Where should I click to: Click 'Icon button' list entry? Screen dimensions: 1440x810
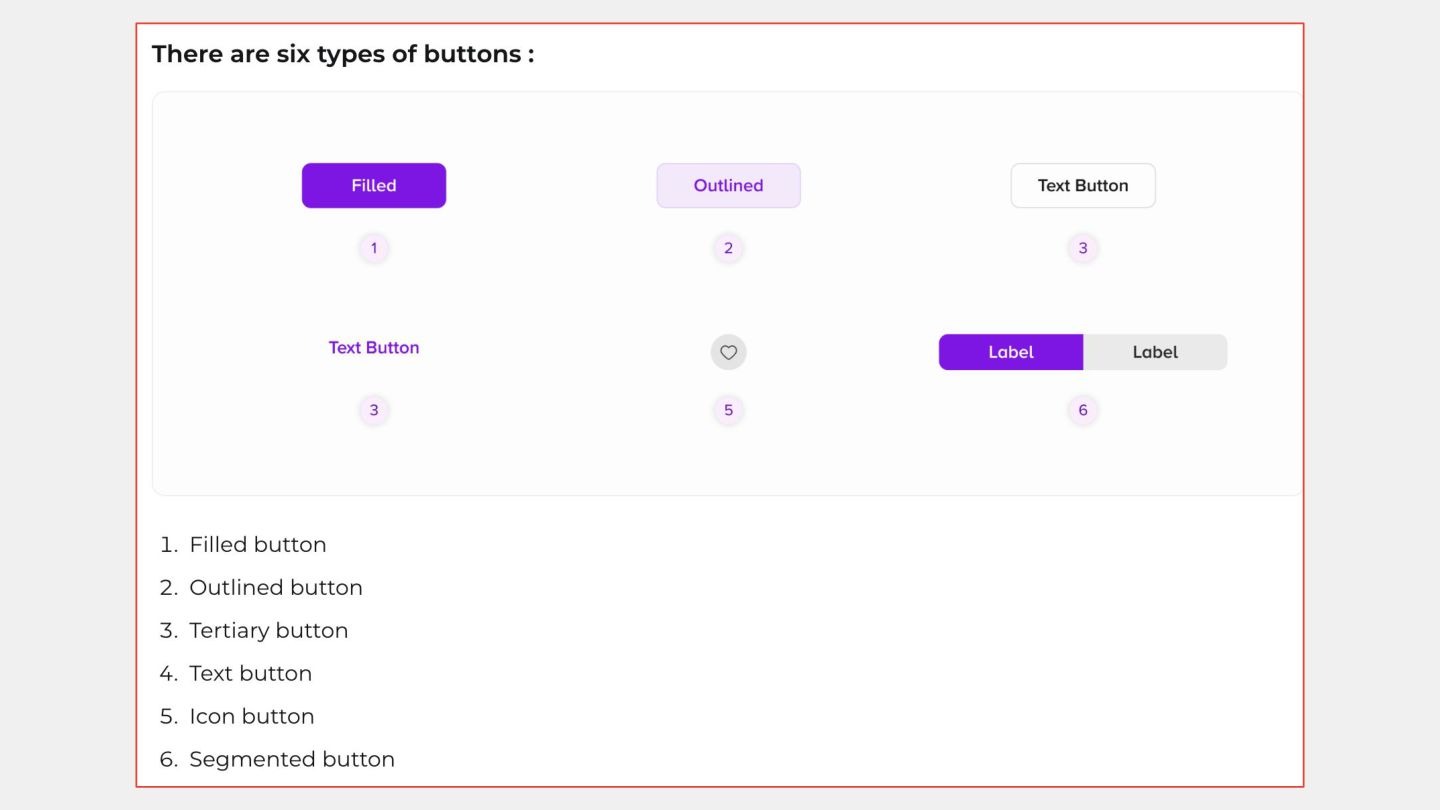tap(252, 717)
